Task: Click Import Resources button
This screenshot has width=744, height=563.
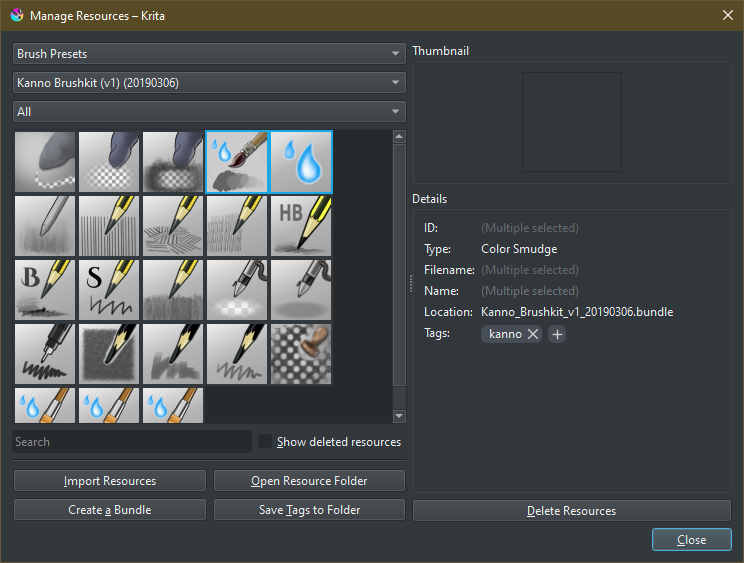Action: click(110, 481)
